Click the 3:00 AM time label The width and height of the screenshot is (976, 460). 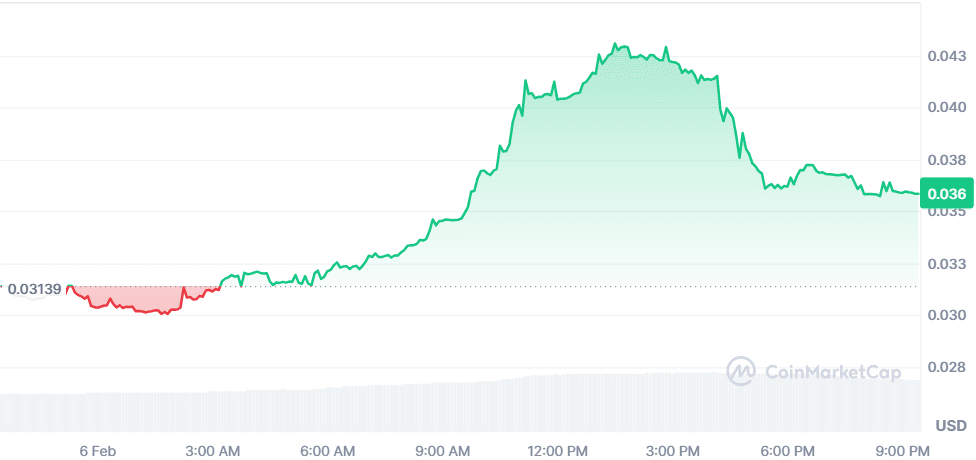pyautogui.click(x=212, y=450)
